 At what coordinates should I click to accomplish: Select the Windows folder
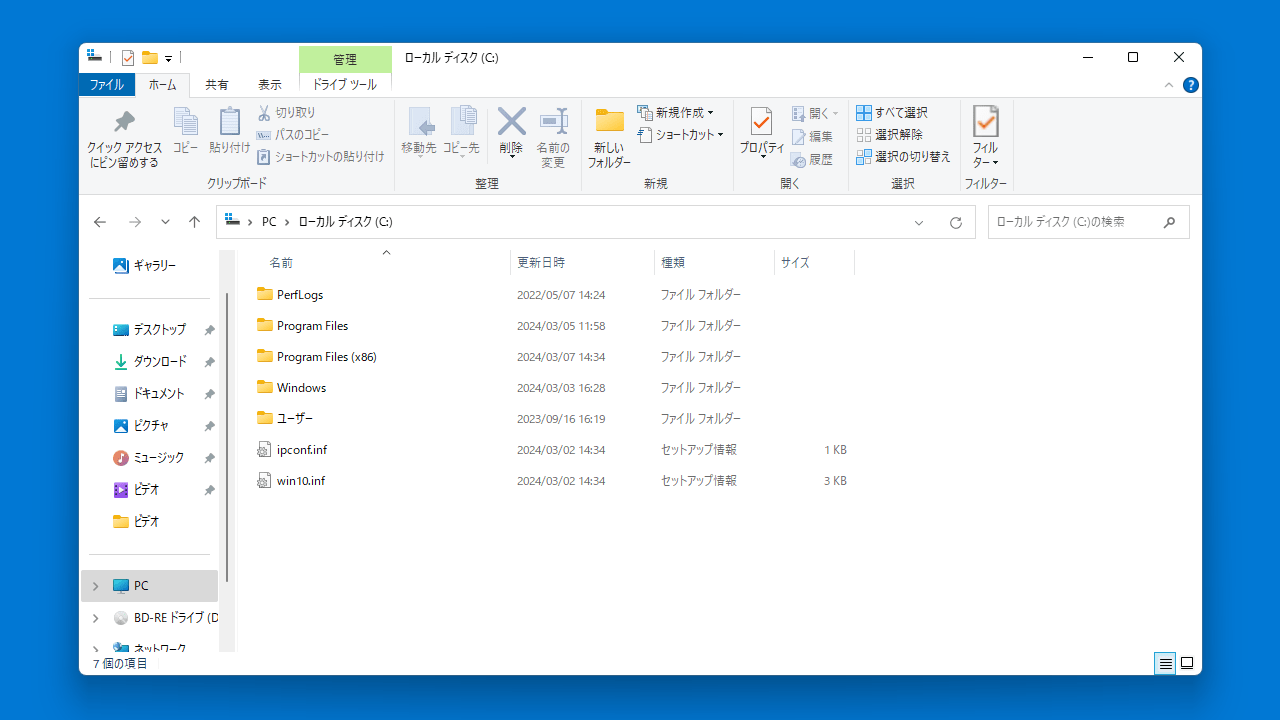(550, 388)
